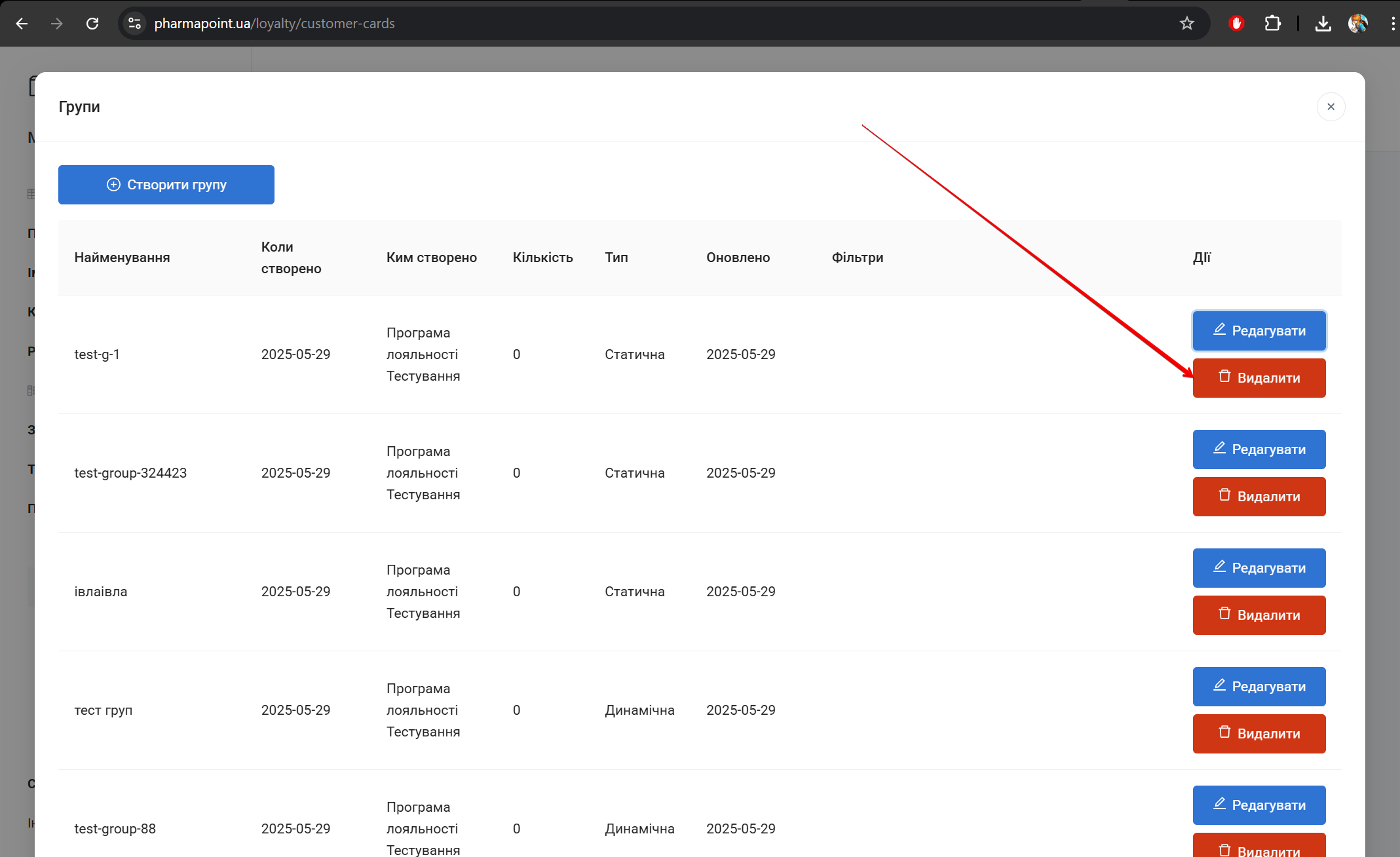Delete the test-g-1 group
Image resolution: width=1400 pixels, height=857 pixels.
[1258, 378]
